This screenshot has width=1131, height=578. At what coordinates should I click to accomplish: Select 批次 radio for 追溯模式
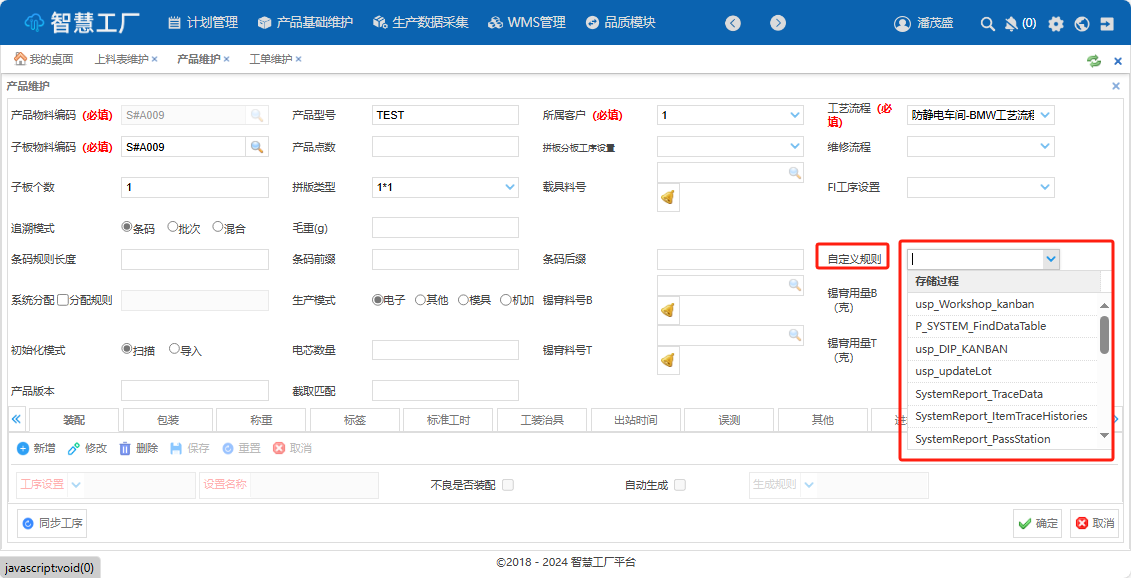(x=173, y=227)
